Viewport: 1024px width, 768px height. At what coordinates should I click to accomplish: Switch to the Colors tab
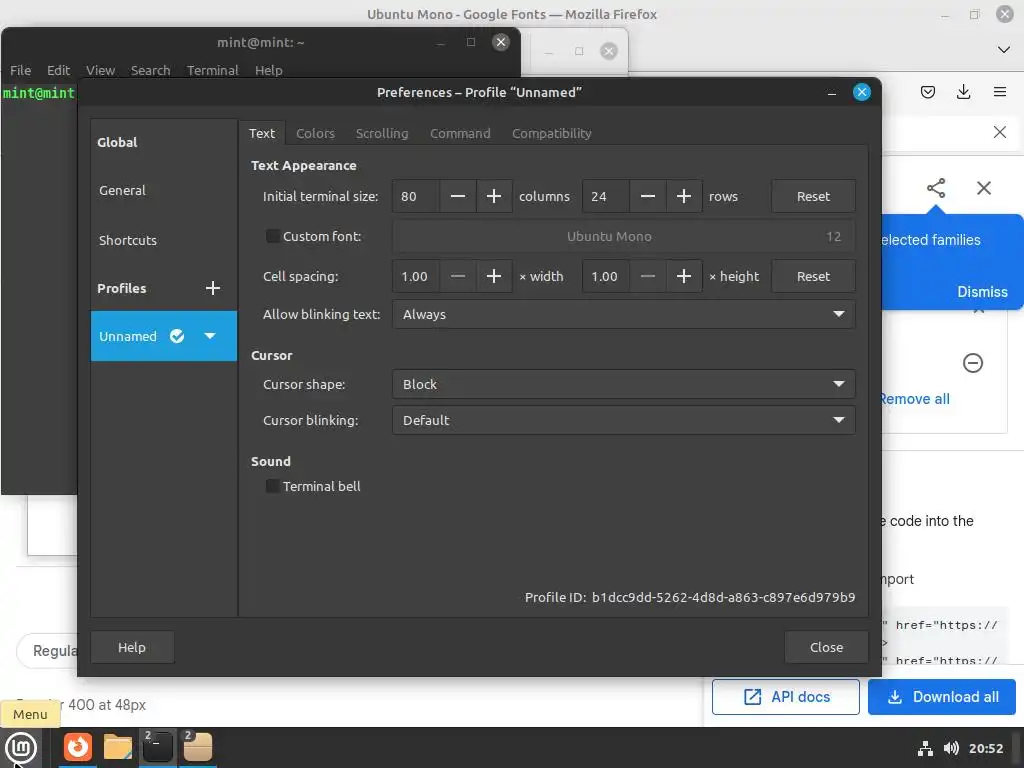point(315,133)
